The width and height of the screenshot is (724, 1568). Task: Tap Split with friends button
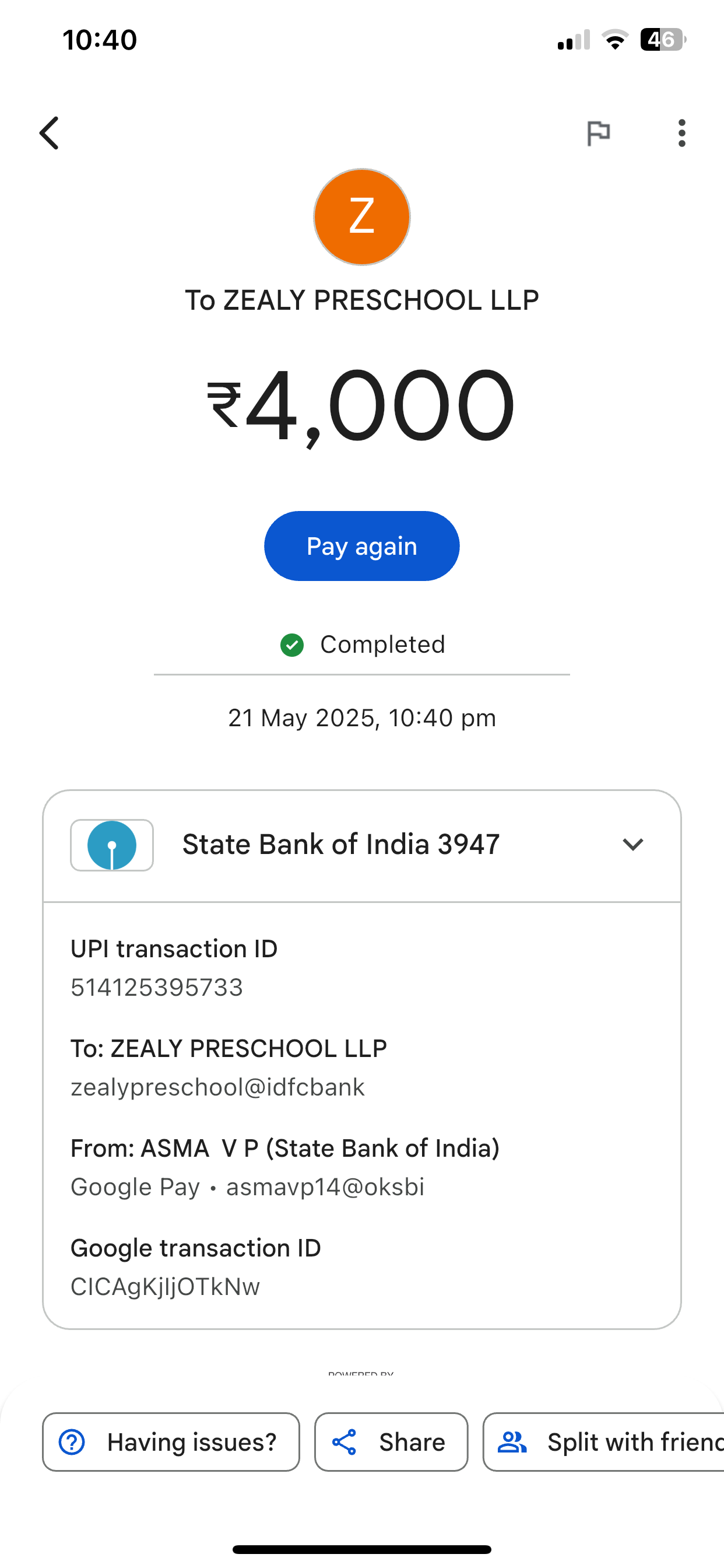[609, 1442]
